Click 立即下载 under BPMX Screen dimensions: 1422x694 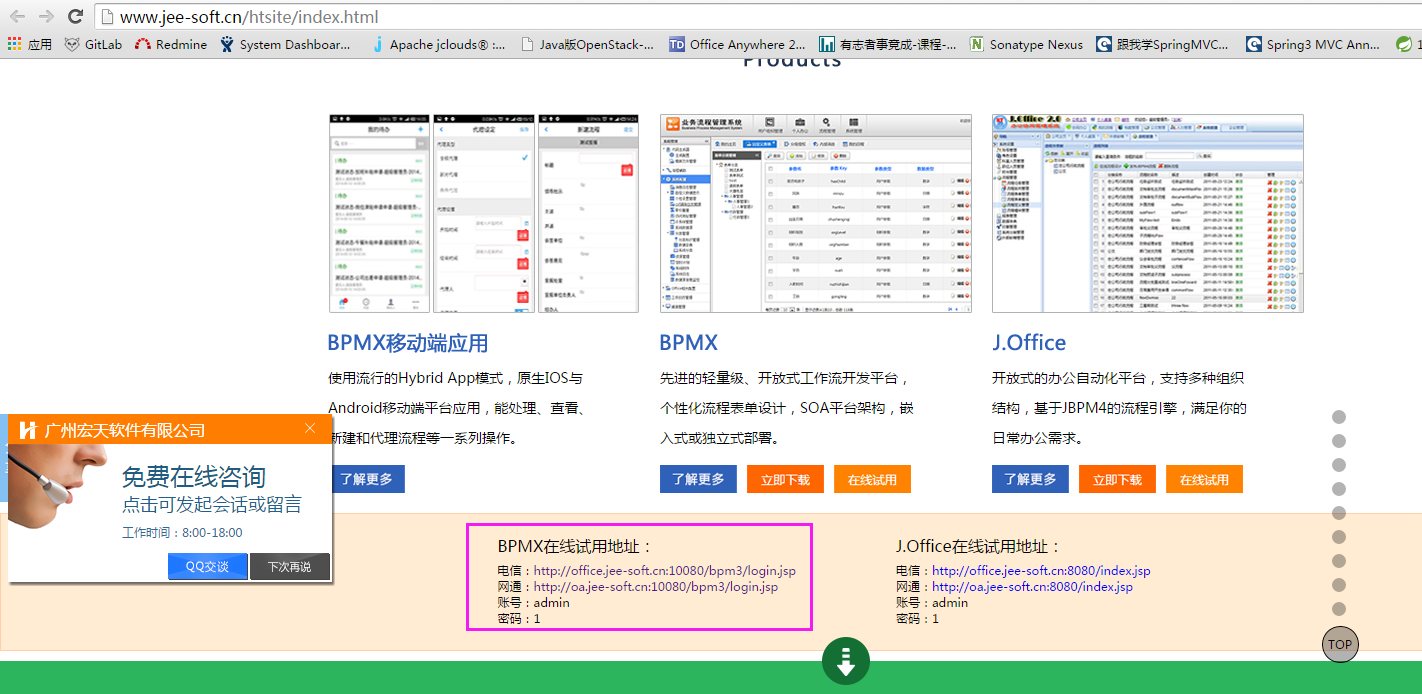coord(785,479)
